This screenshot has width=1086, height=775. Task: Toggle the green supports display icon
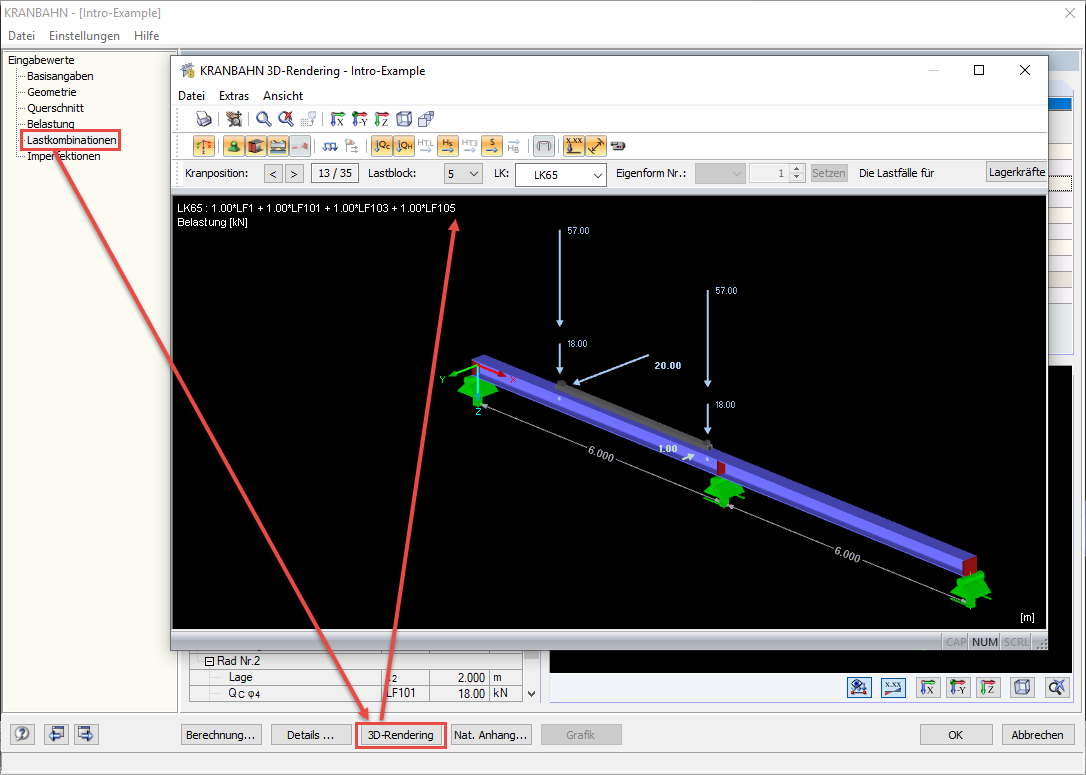click(234, 146)
